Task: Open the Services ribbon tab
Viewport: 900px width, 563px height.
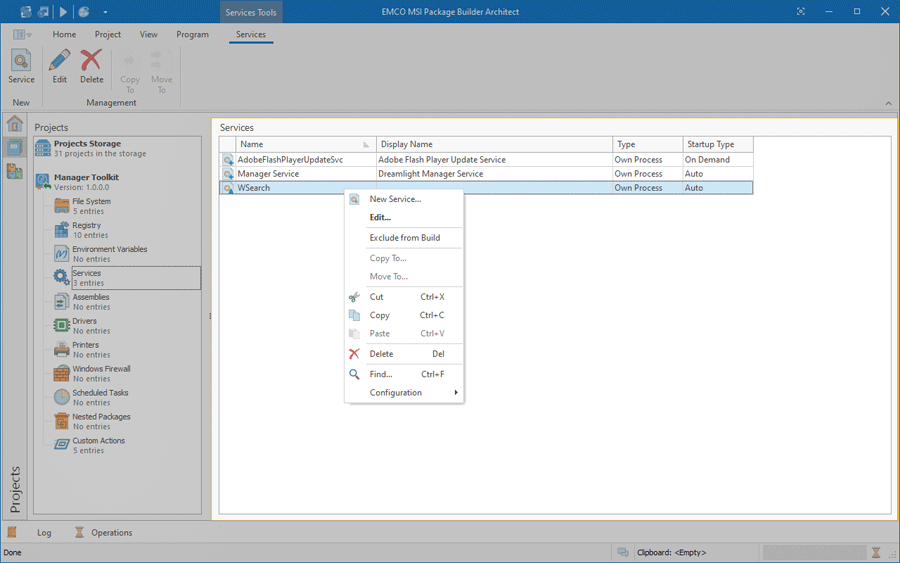Action: 251,34
